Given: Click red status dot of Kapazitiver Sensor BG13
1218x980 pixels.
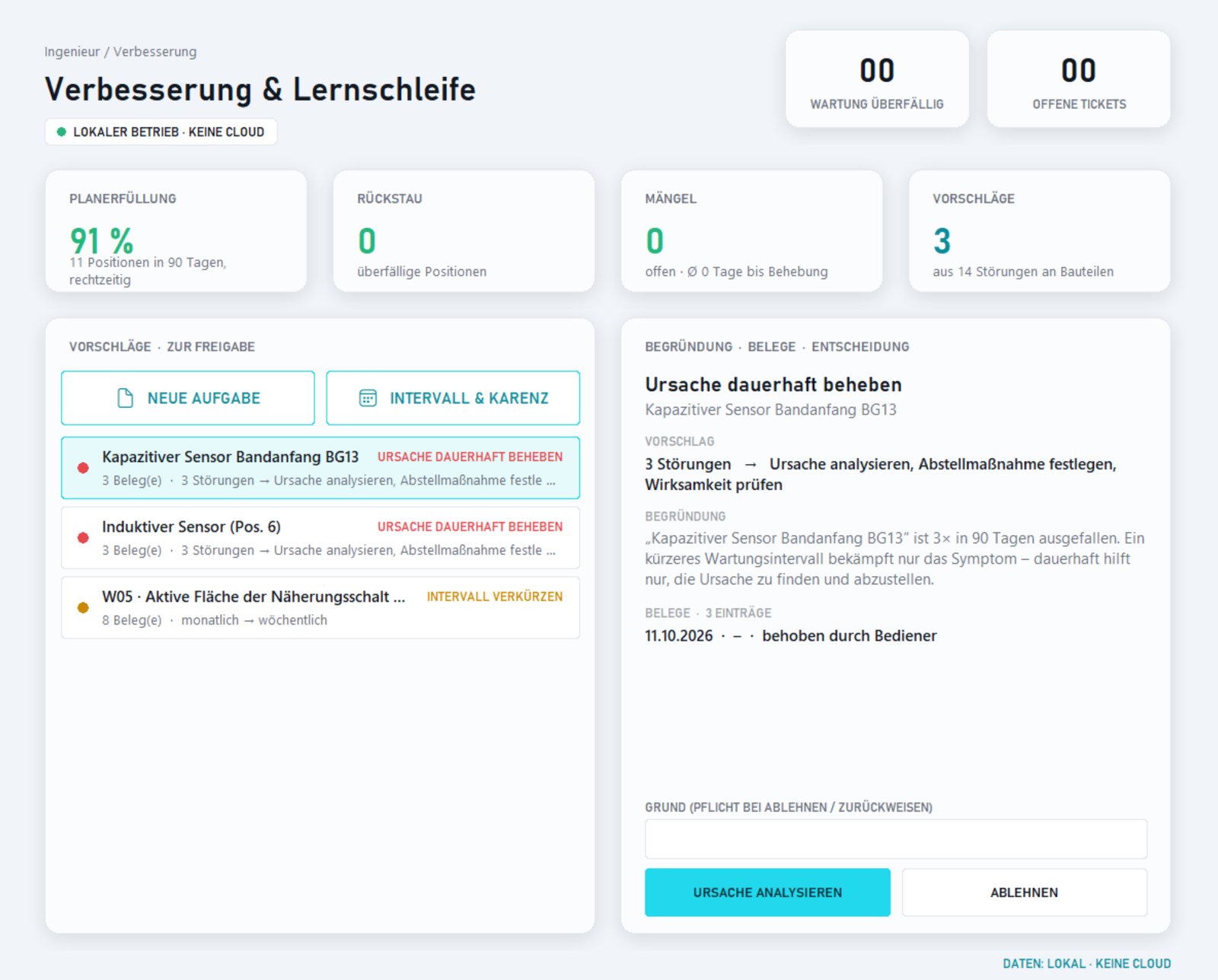Looking at the screenshot, I should 83,468.
